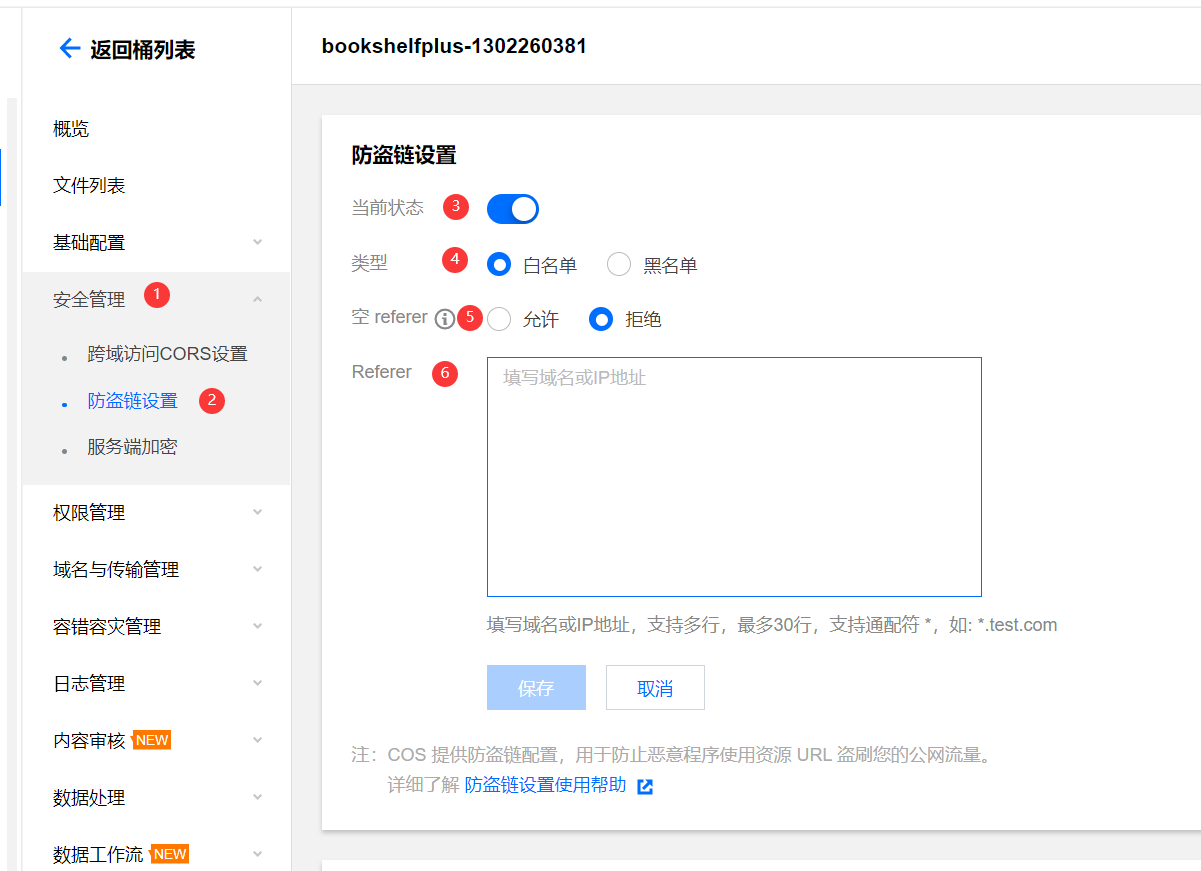
Task: Open the 文件列表 page
Action: [89, 186]
